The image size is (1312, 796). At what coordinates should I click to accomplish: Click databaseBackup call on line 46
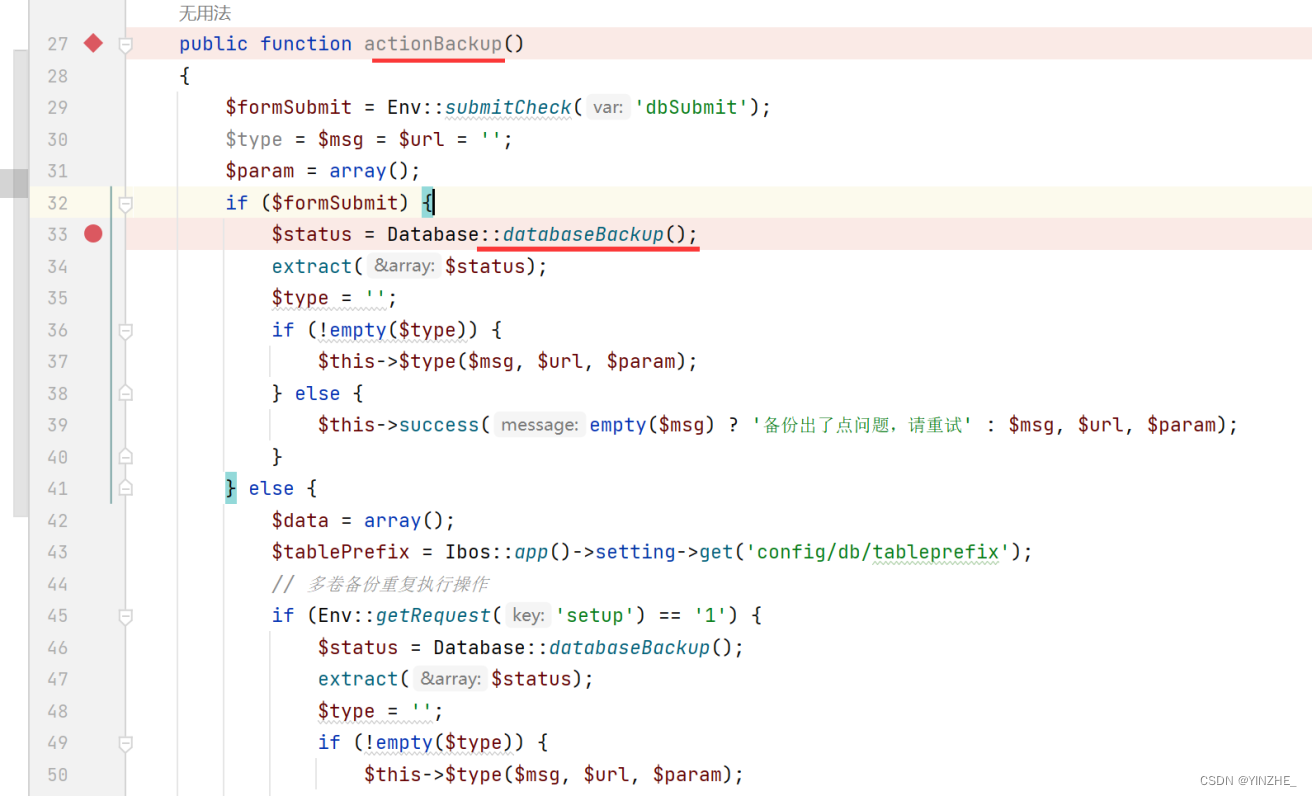click(x=629, y=648)
